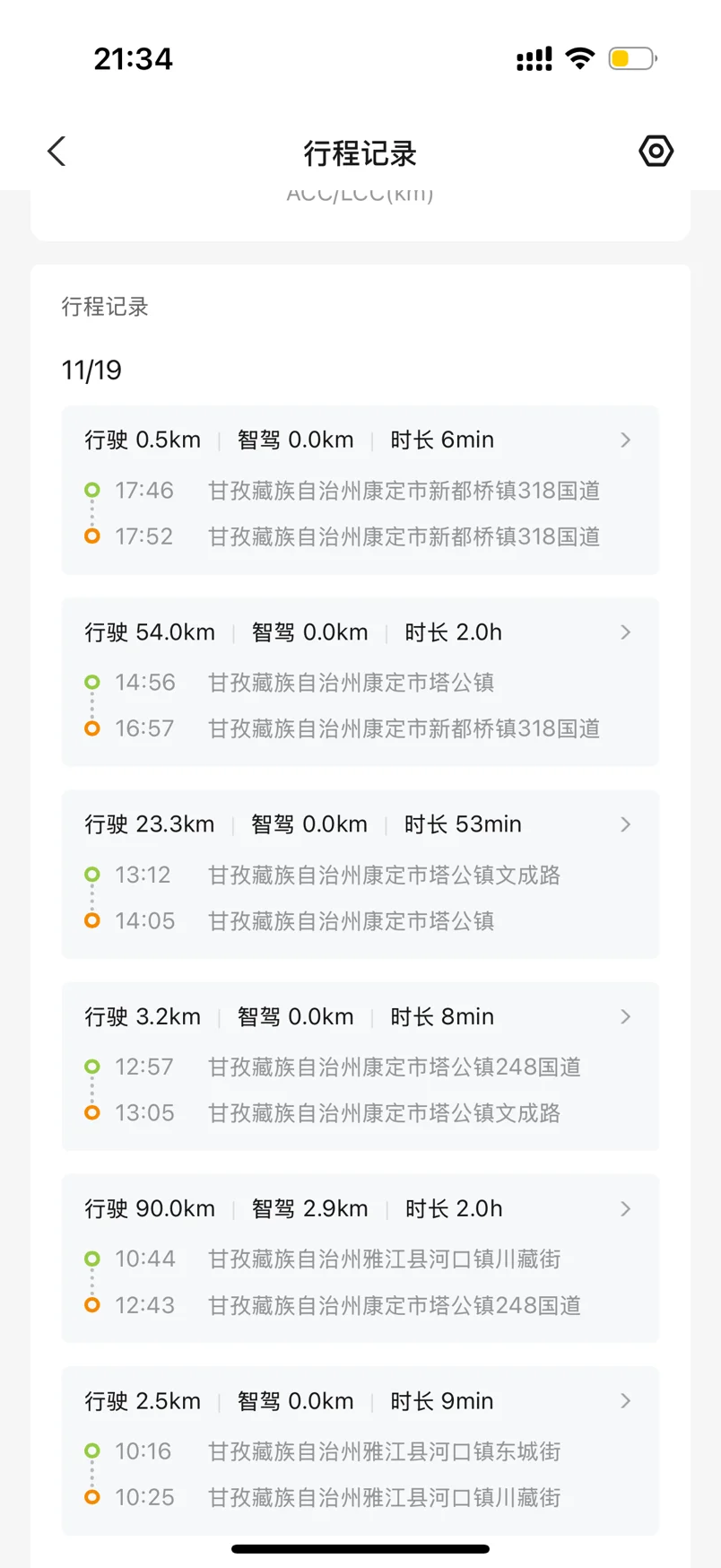Tap the green start marker at 10:44

91,1259
